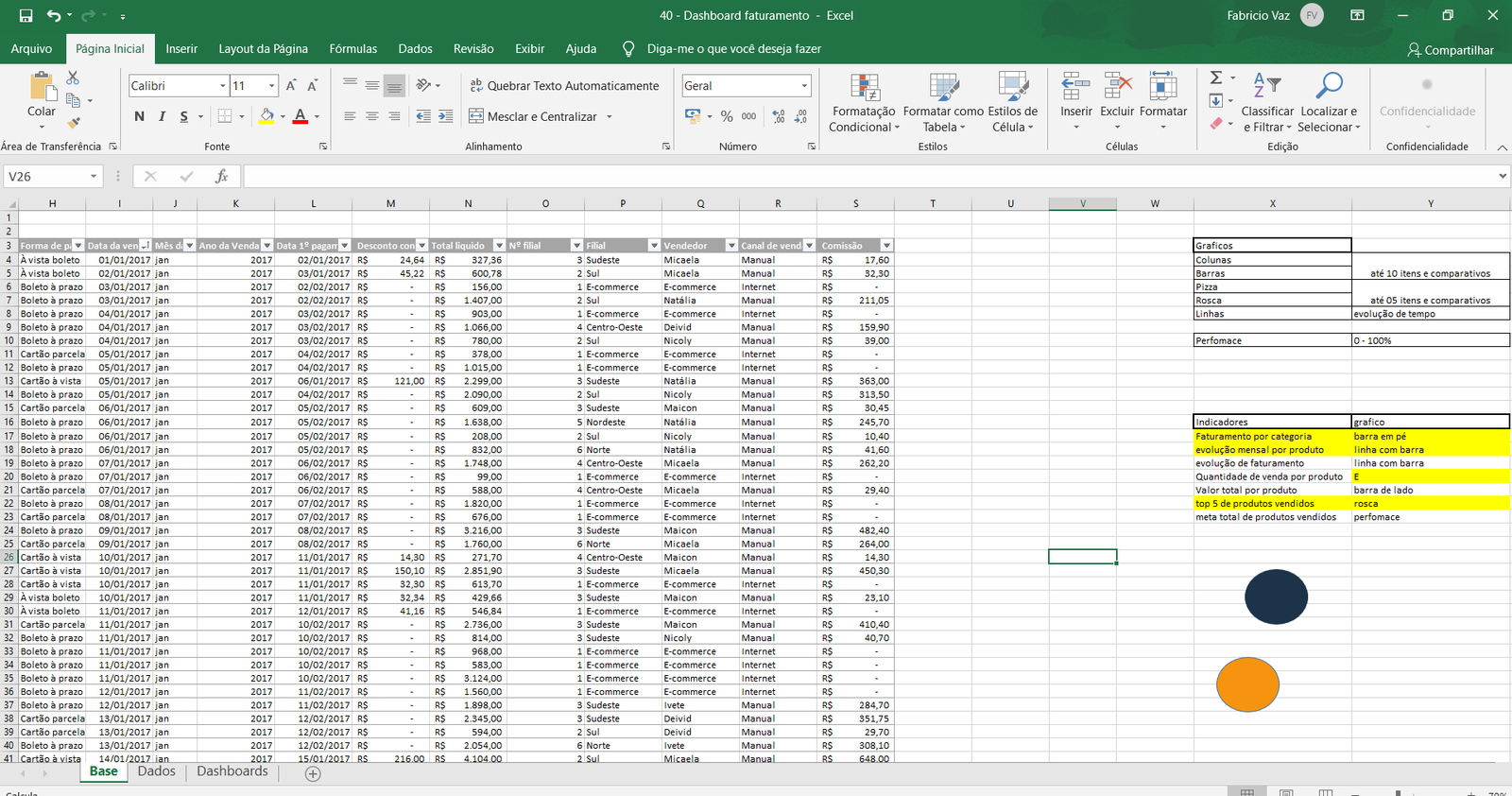Image resolution: width=1512 pixels, height=796 pixels.
Task: Click the Save icon in title bar
Action: [x=26, y=15]
